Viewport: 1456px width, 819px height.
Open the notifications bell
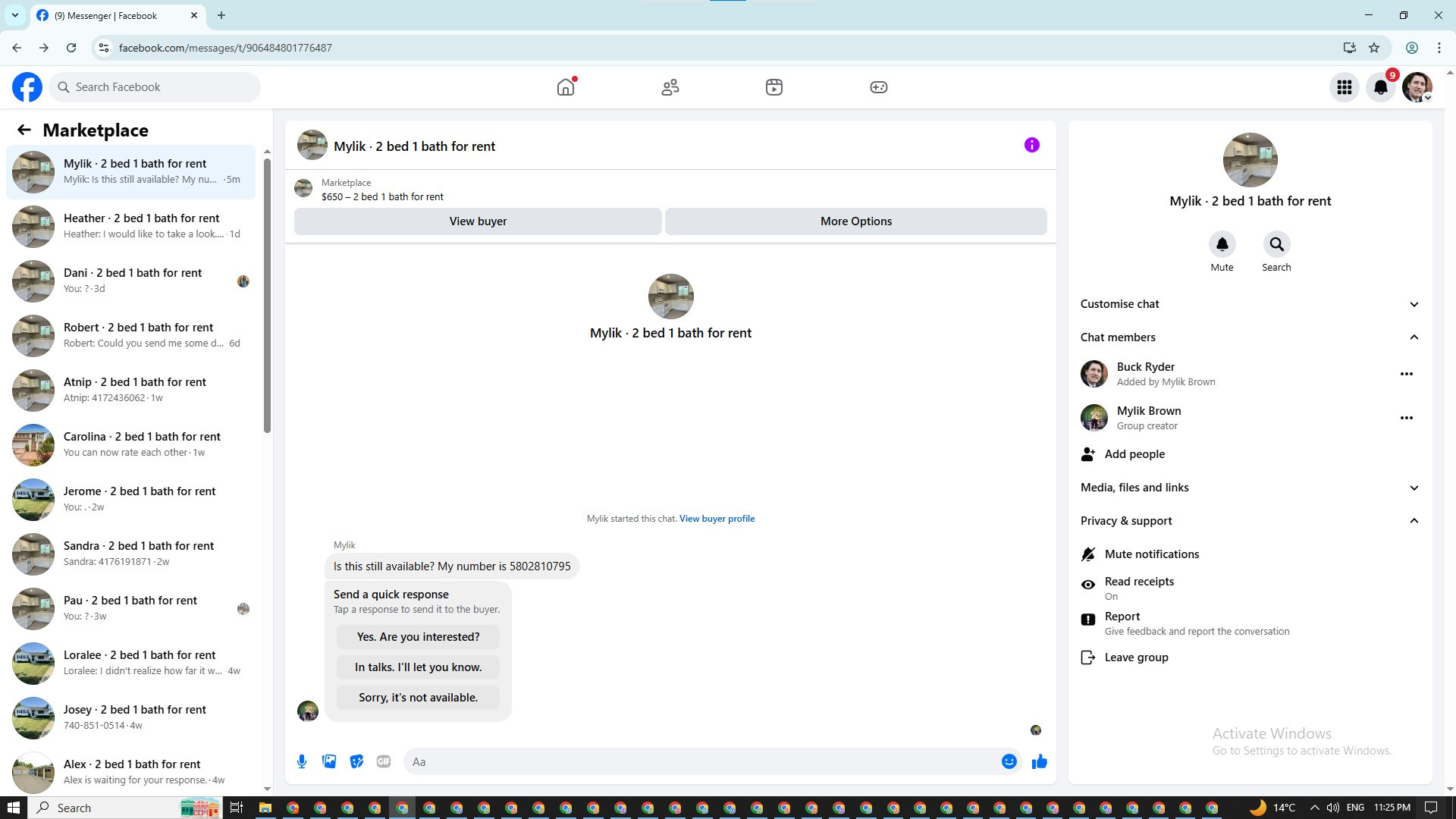click(1380, 87)
